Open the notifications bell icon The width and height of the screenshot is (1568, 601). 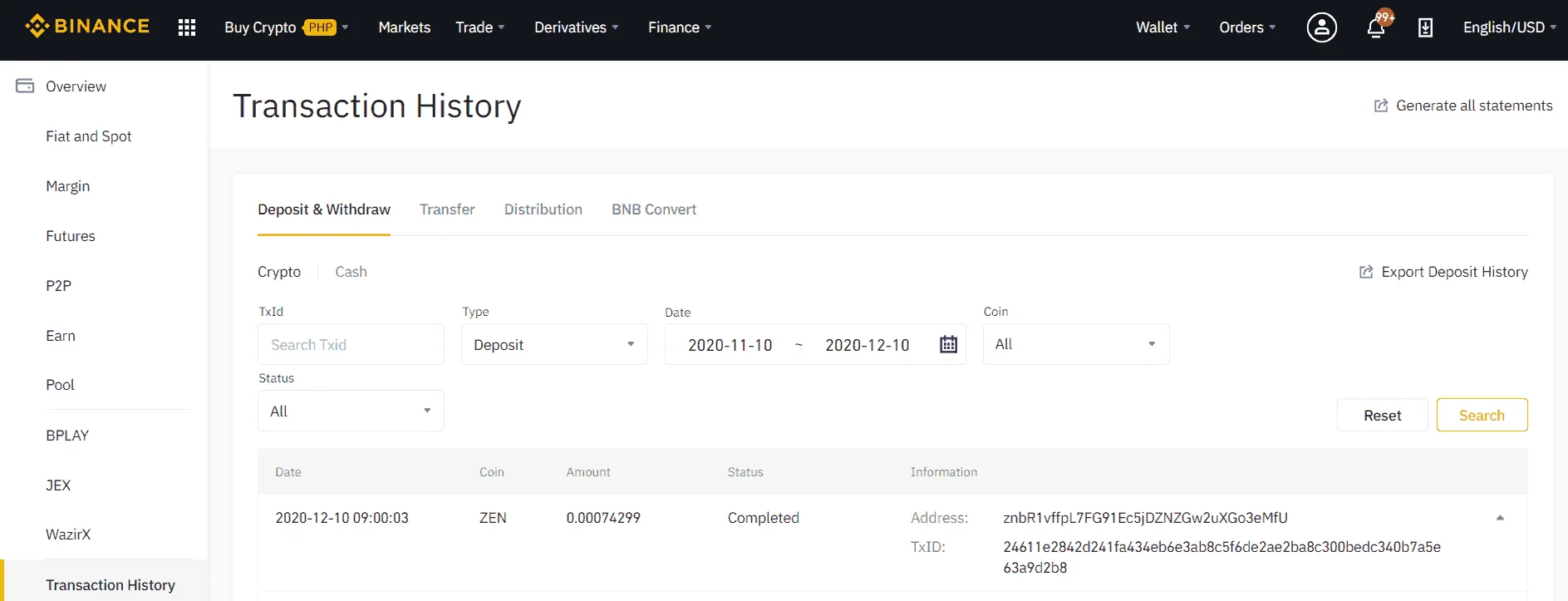pyautogui.click(x=1376, y=27)
